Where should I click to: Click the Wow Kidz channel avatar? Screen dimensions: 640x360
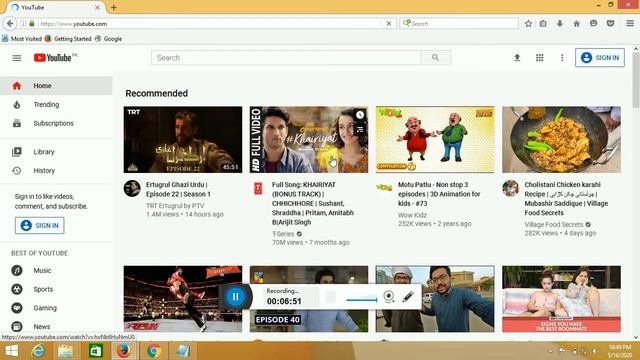(384, 188)
